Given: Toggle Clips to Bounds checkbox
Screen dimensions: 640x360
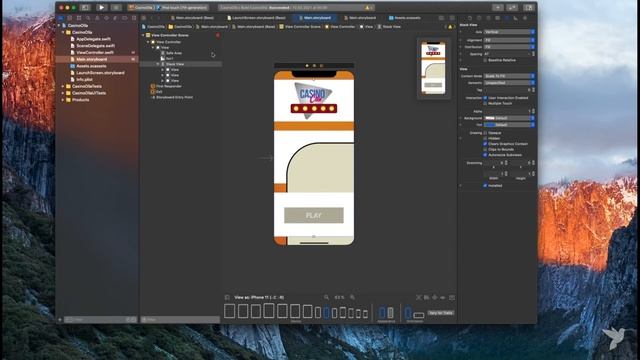Looking at the screenshot, I should click(x=485, y=149).
